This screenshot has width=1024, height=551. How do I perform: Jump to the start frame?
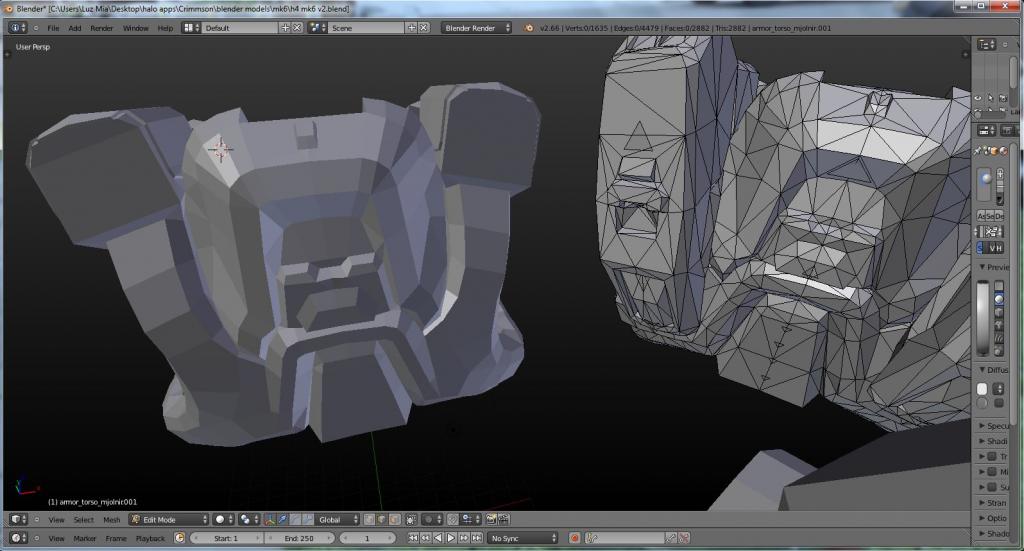pyautogui.click(x=413, y=538)
